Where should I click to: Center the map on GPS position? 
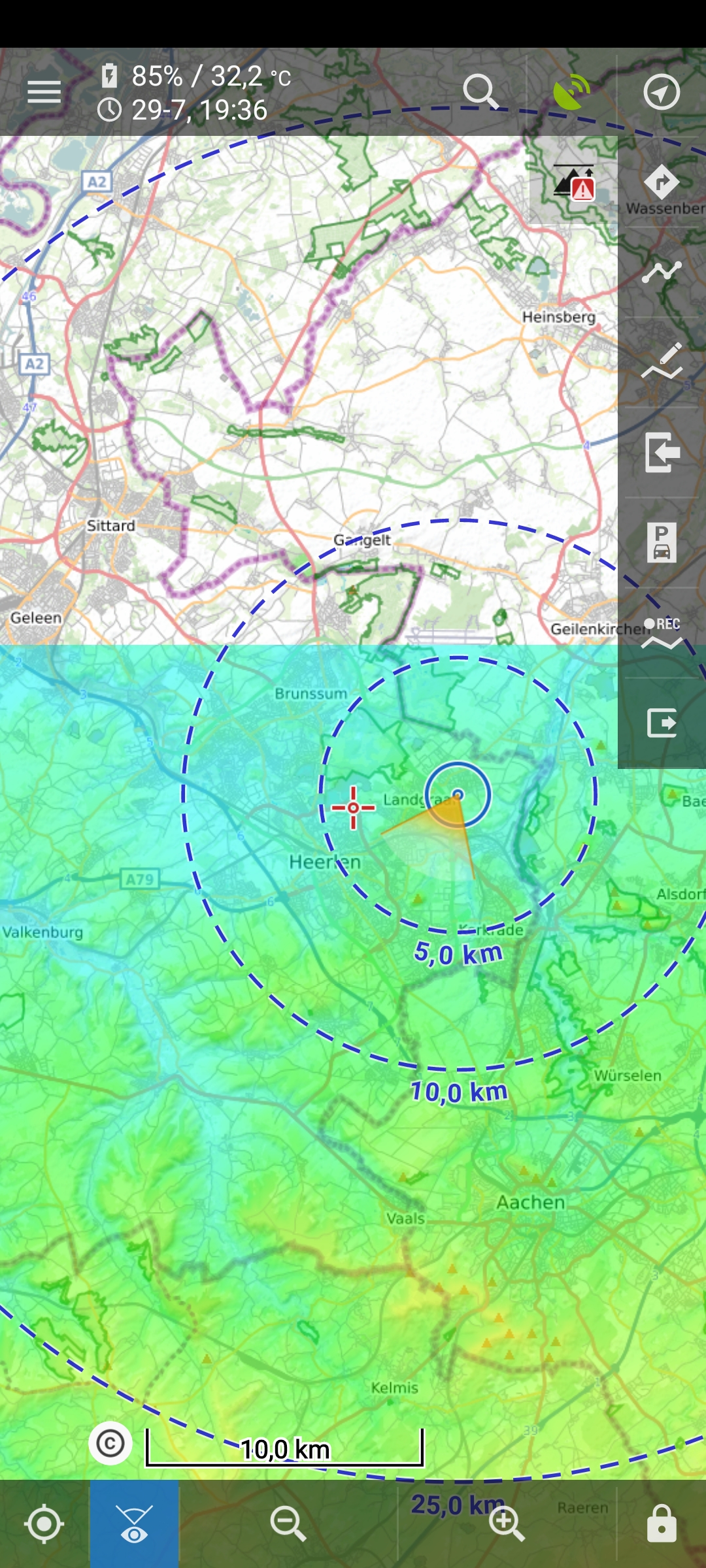point(44,1524)
